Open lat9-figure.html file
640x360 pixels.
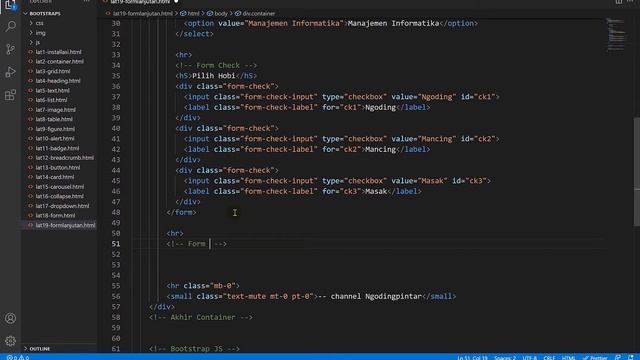(55, 129)
